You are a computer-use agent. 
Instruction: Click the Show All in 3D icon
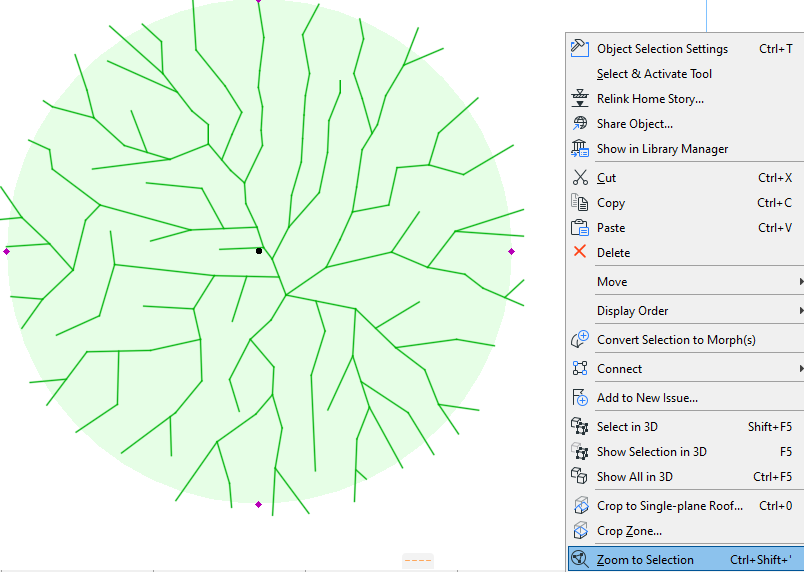[580, 476]
